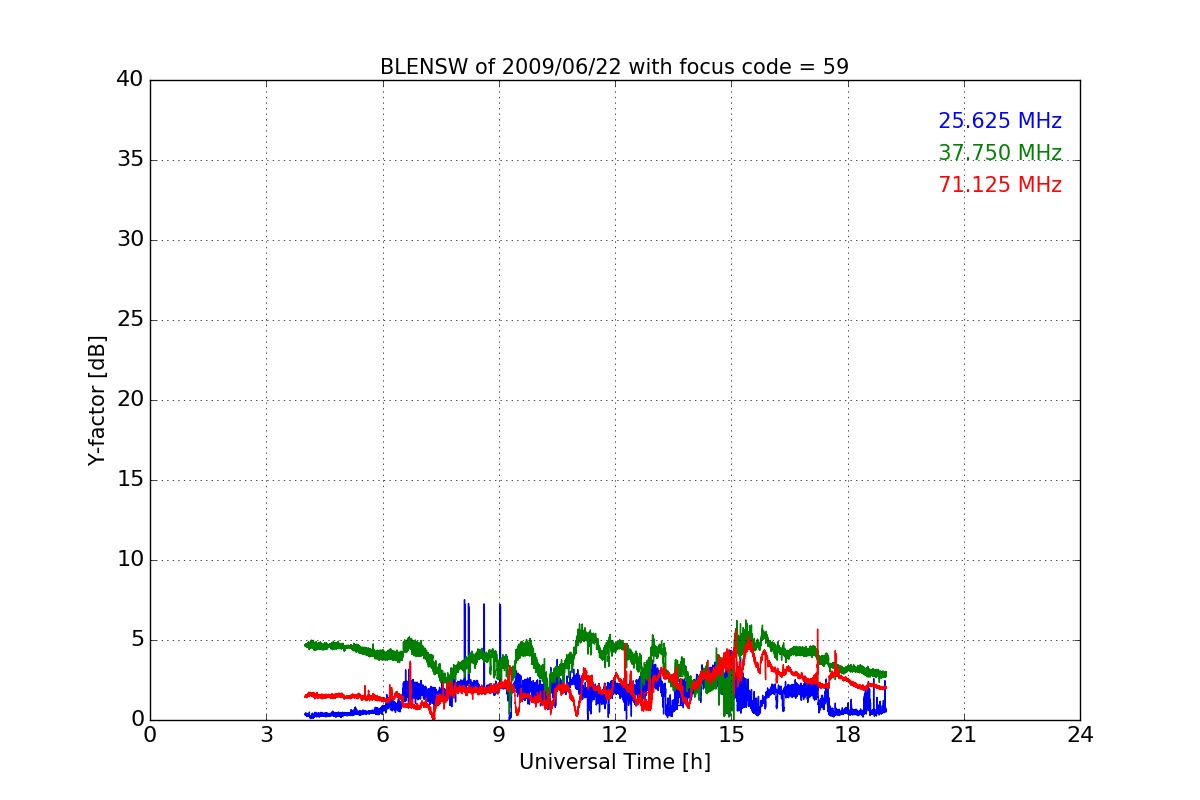
Task: Click x-axis tick label 18
Action: [848, 735]
